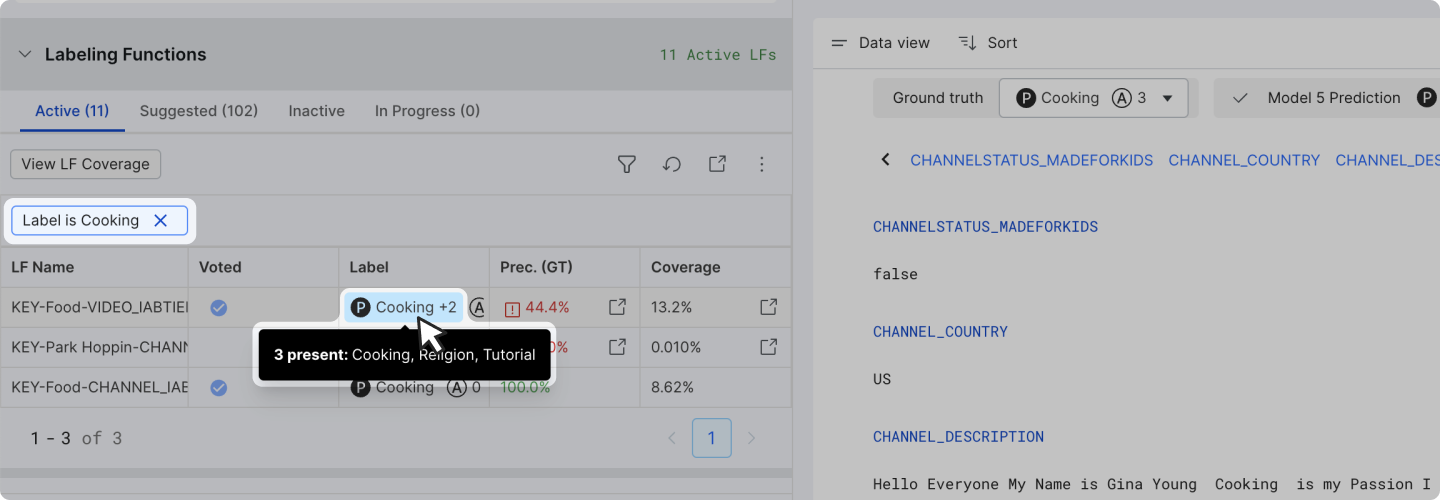
Task: Click the CHANNELSTATUS_MADEFORKIDS field heading
Action: click(x=985, y=227)
